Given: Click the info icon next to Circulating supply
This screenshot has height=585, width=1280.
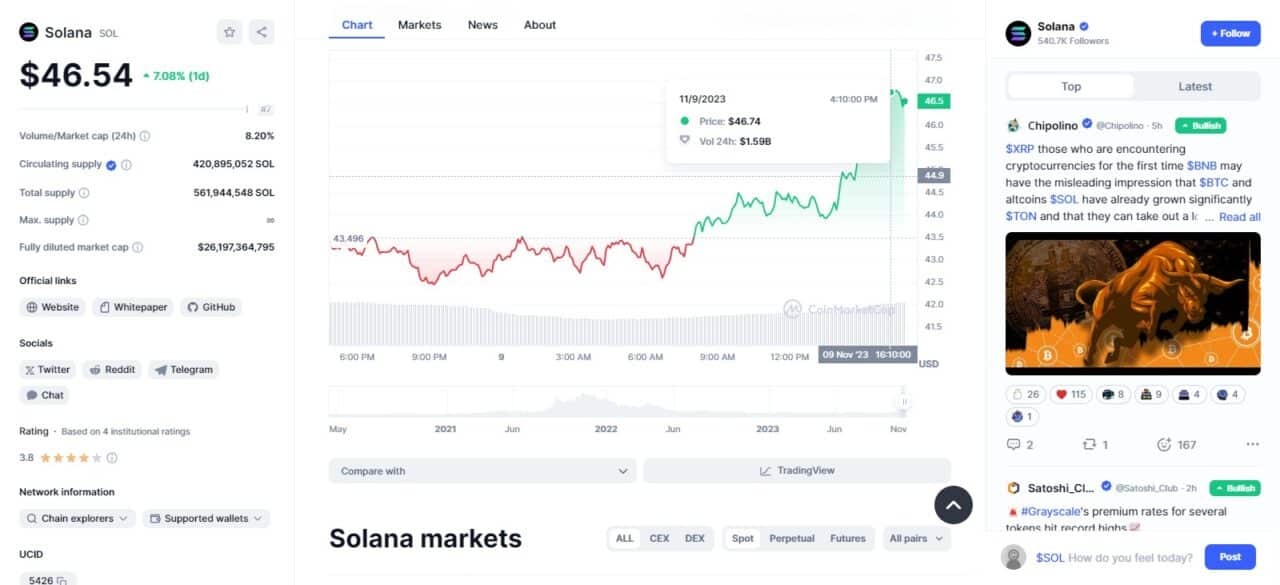Looking at the screenshot, I should (x=127, y=165).
